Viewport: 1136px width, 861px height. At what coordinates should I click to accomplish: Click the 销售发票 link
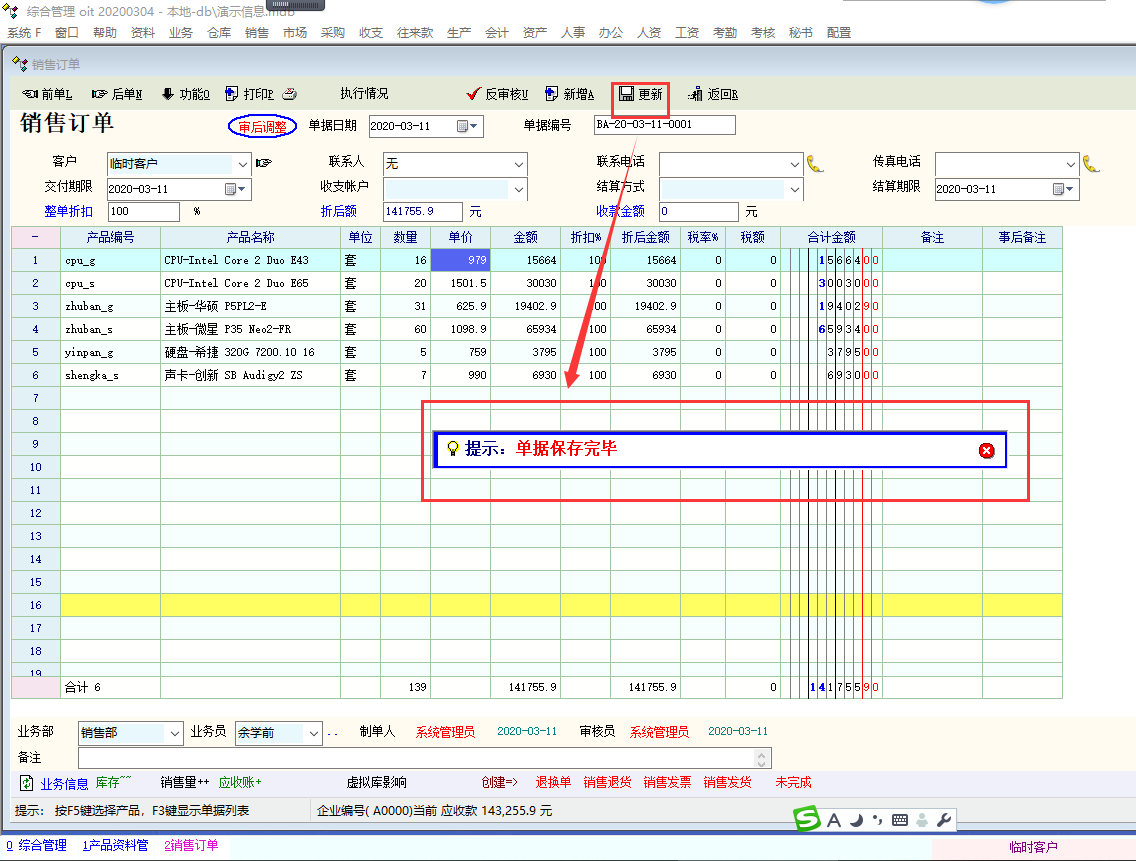click(x=667, y=782)
